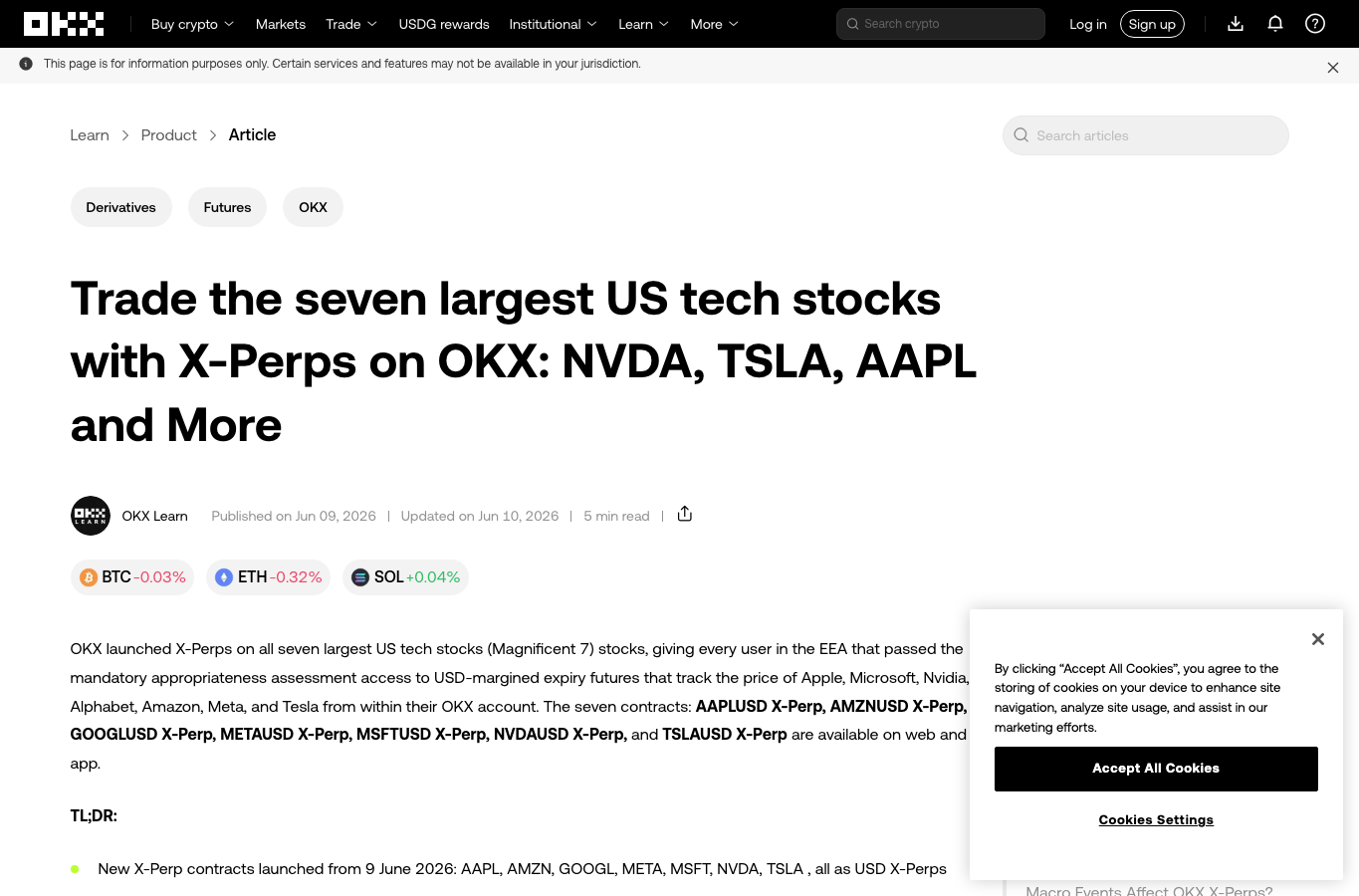The height and width of the screenshot is (896, 1359).
Task: Expand the Learn dropdown in navbar
Action: pos(644,24)
